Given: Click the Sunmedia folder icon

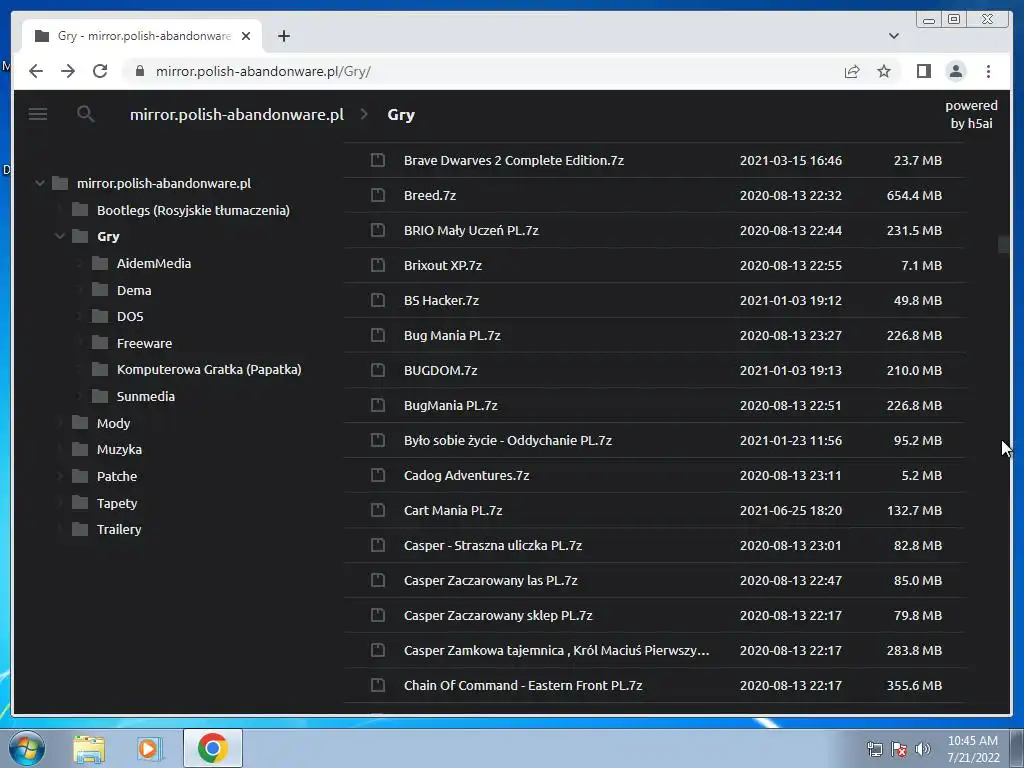Looking at the screenshot, I should click(x=100, y=396).
